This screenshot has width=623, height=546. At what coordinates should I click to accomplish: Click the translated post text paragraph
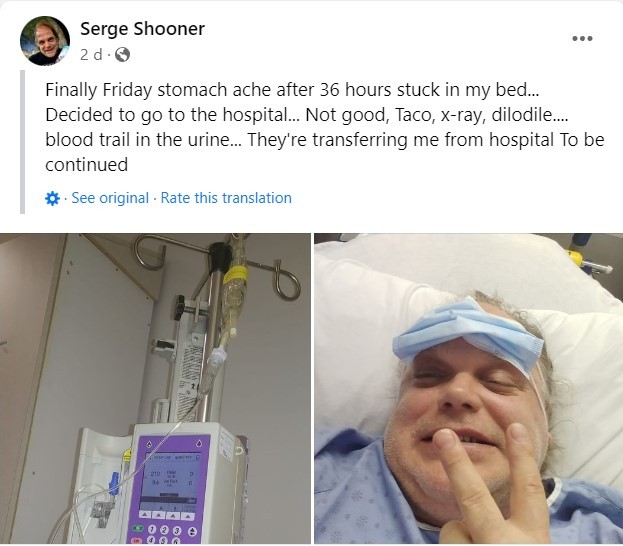325,127
